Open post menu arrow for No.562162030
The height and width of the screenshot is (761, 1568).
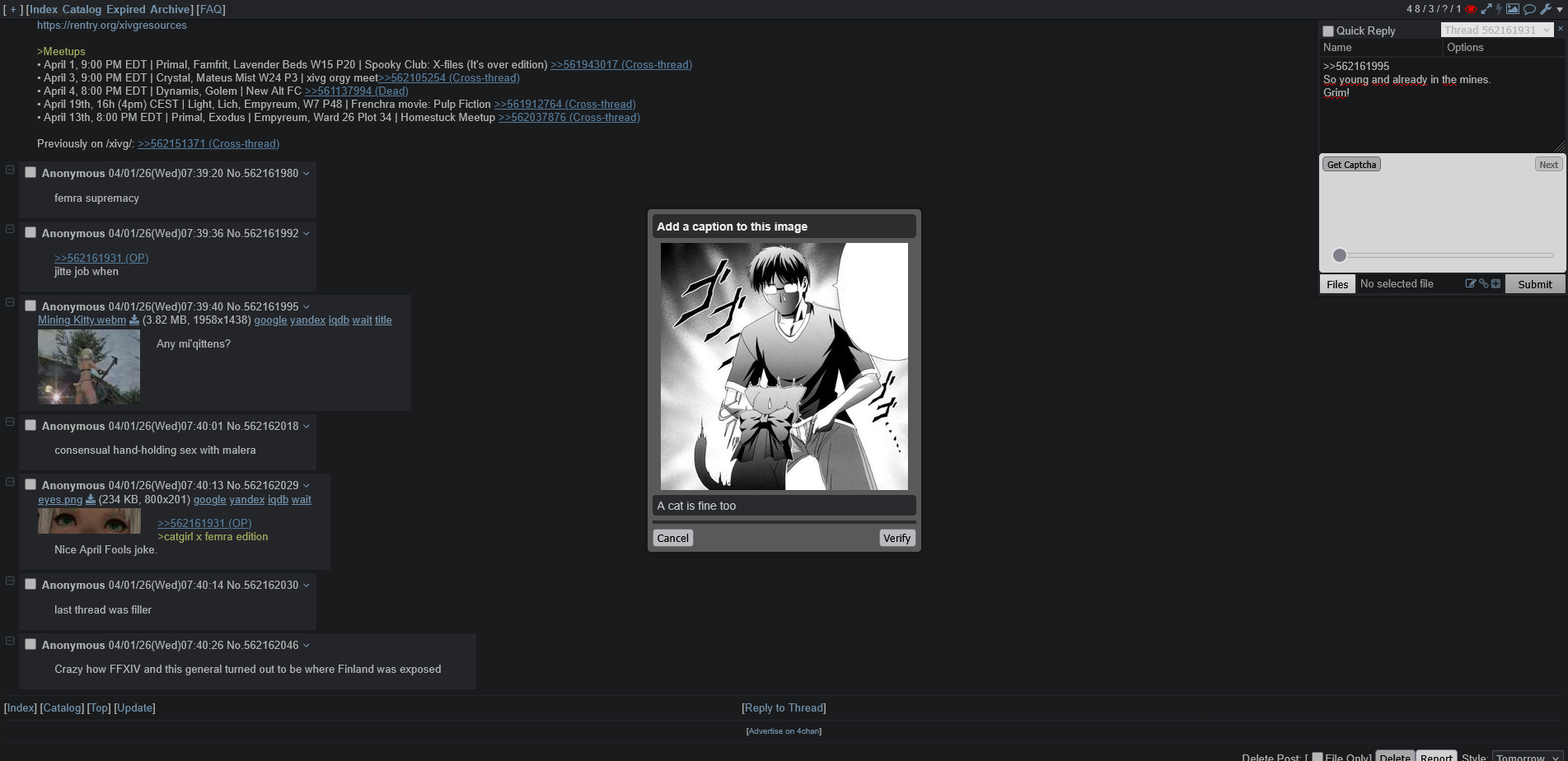307,585
